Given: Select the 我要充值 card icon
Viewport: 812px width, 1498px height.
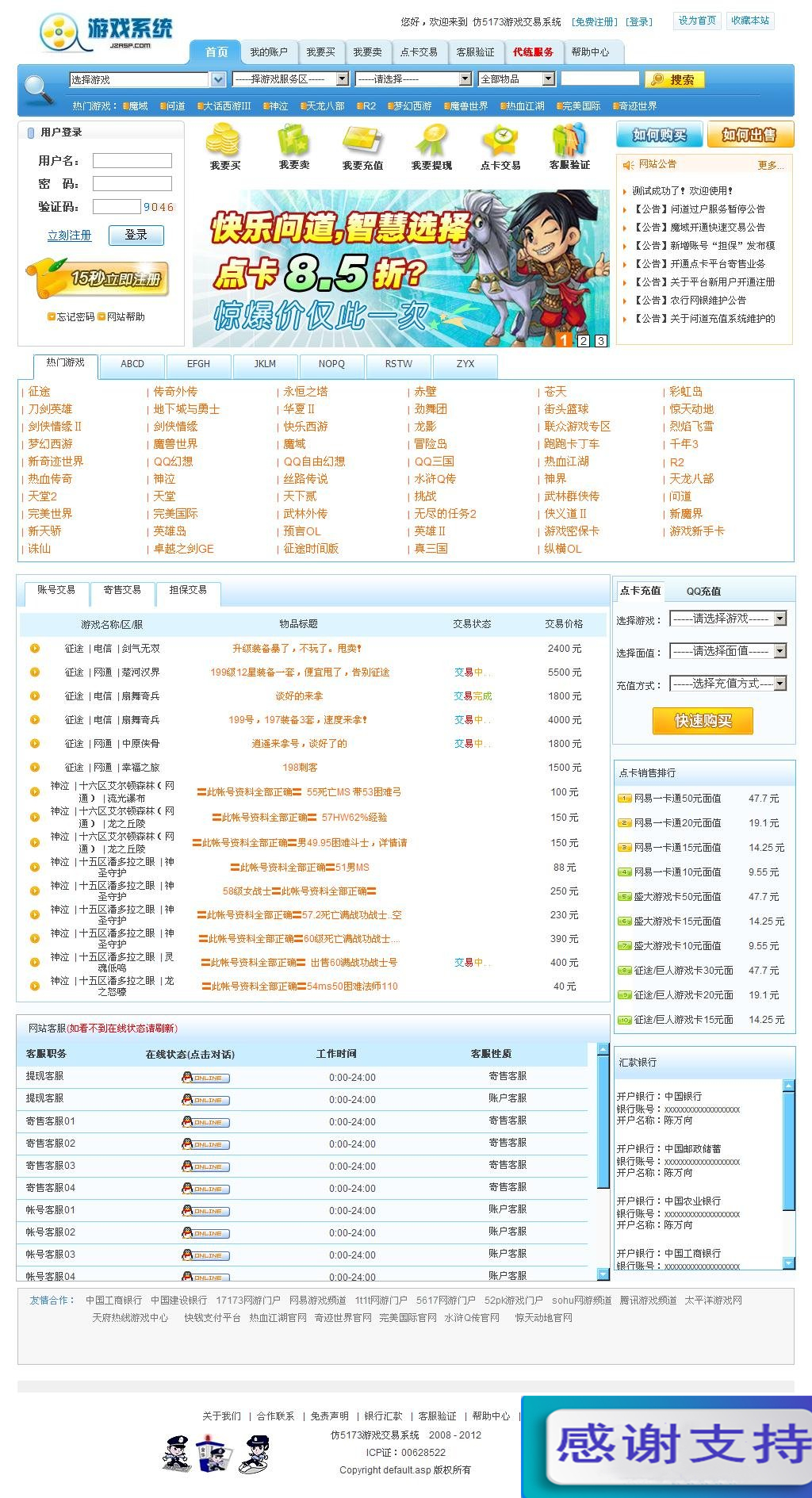Looking at the screenshot, I should click(x=362, y=141).
